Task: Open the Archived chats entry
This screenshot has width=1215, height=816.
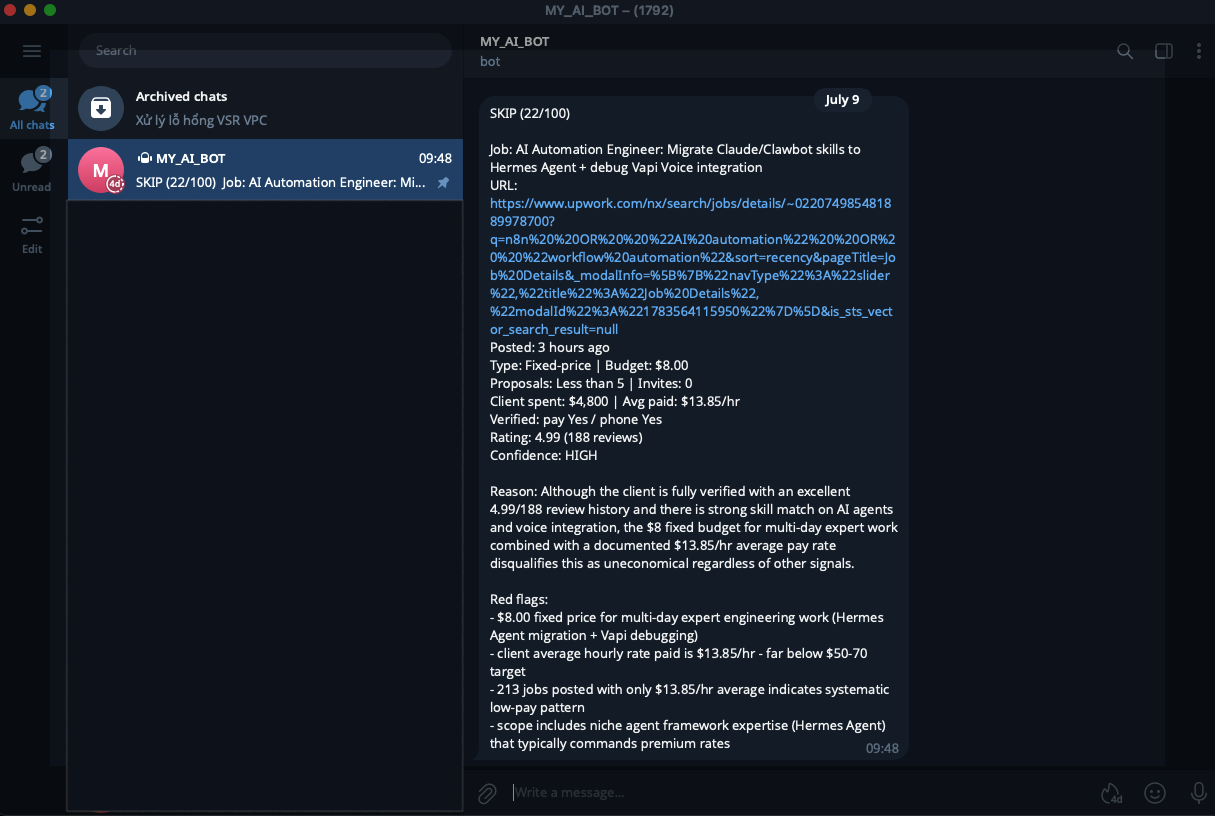Action: (265, 107)
